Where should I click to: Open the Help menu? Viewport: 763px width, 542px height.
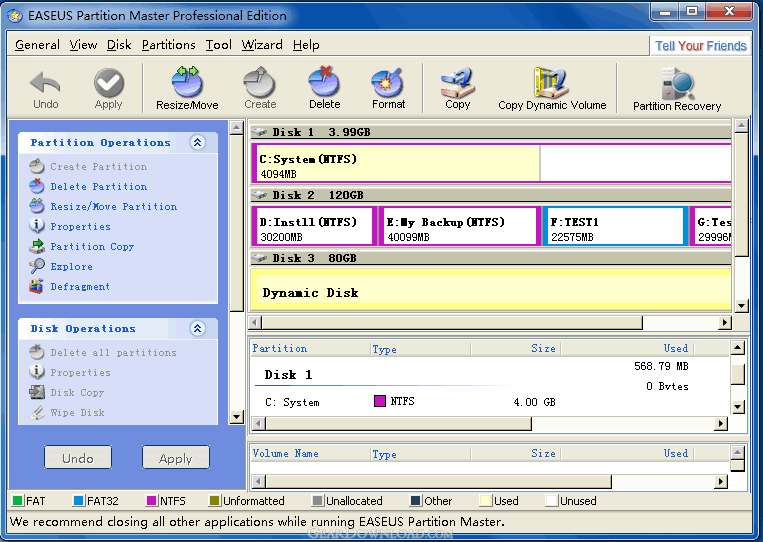click(x=306, y=45)
